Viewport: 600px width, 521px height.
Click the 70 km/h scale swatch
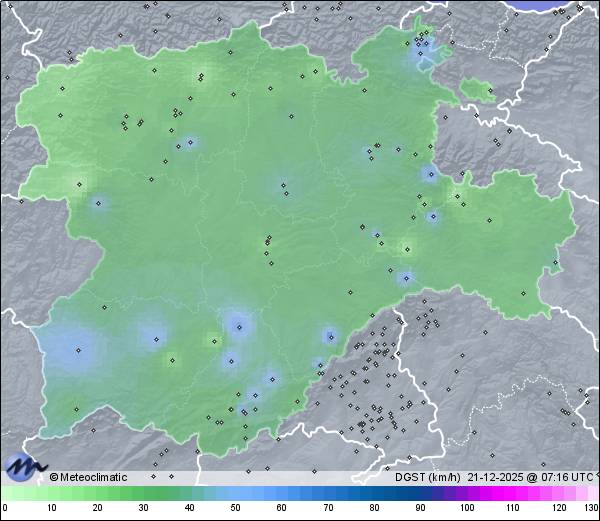pyautogui.click(x=327, y=494)
